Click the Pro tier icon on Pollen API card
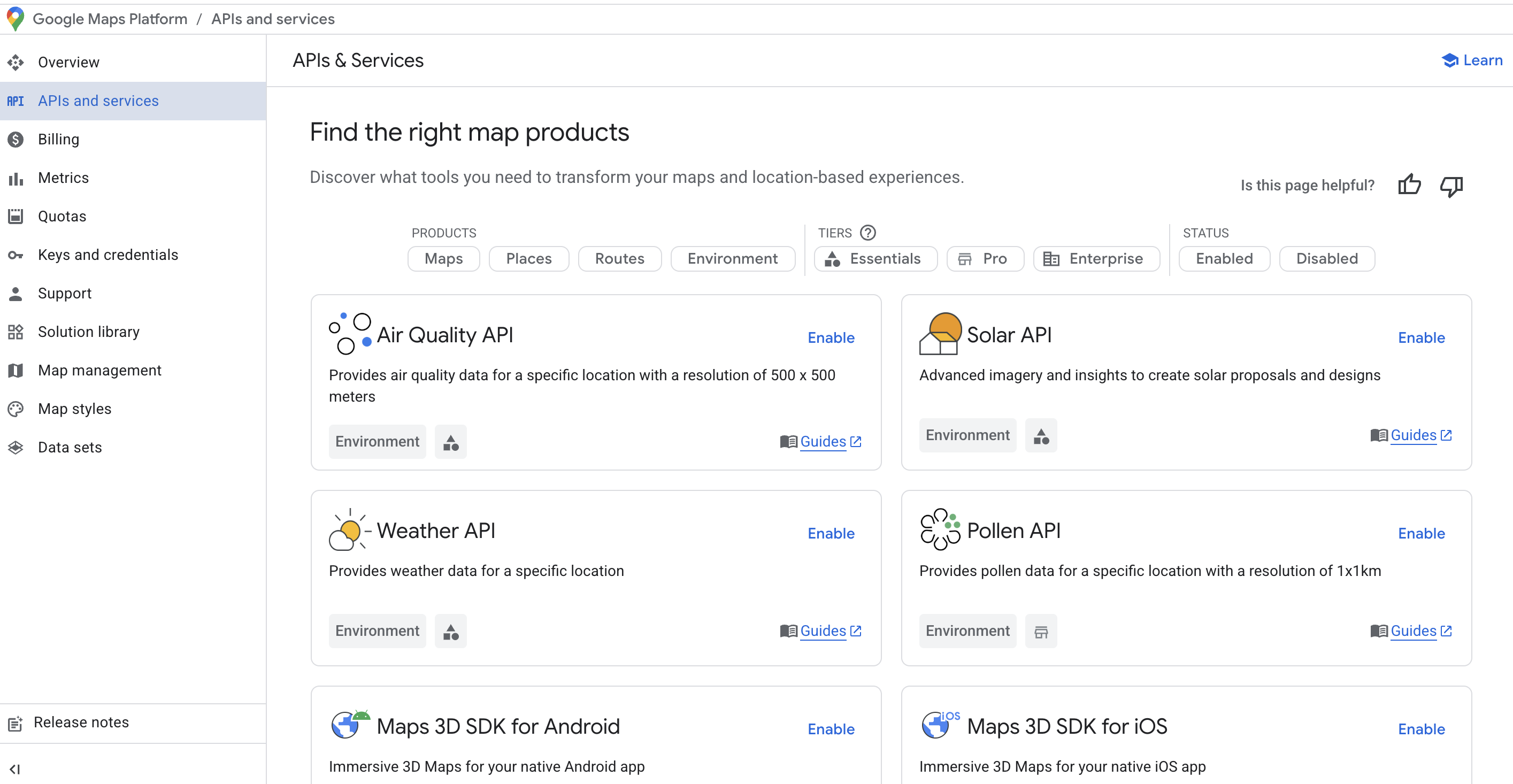 (1041, 631)
